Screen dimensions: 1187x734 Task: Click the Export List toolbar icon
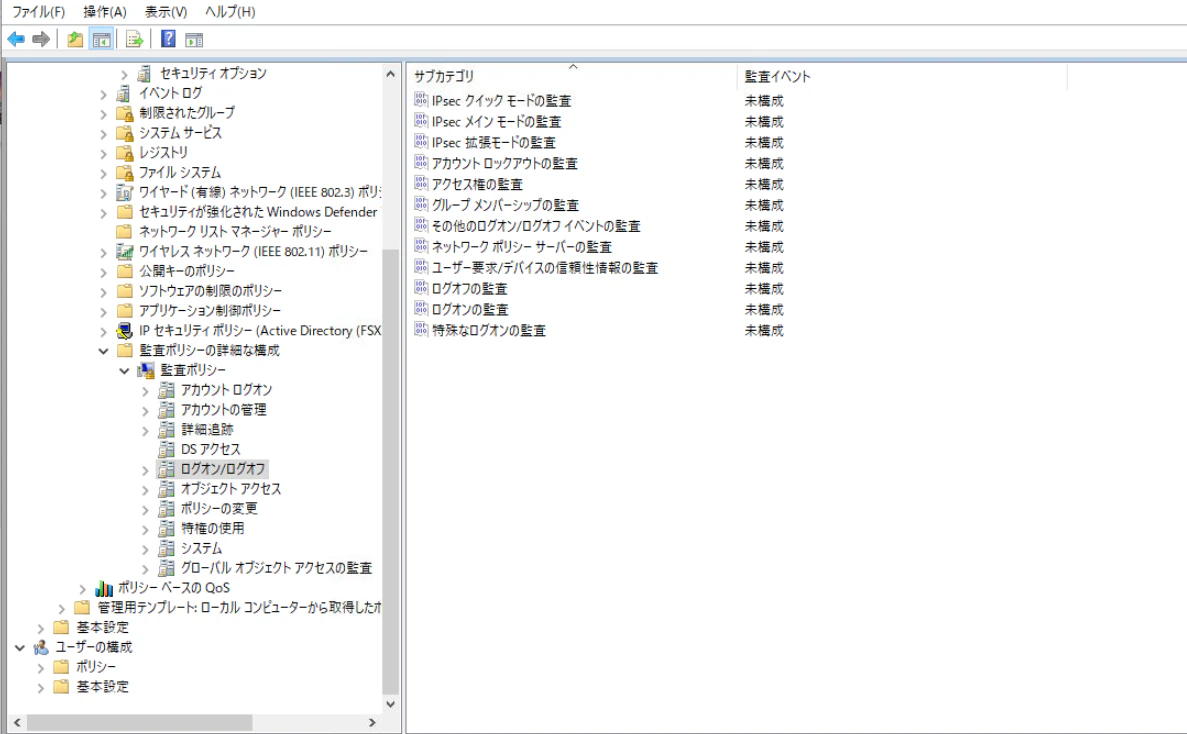(134, 39)
